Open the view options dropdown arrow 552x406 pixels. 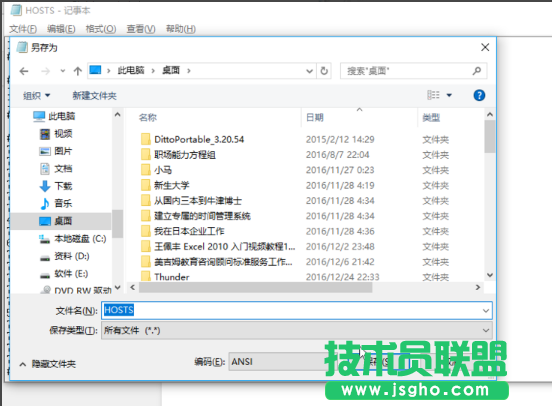(449, 95)
